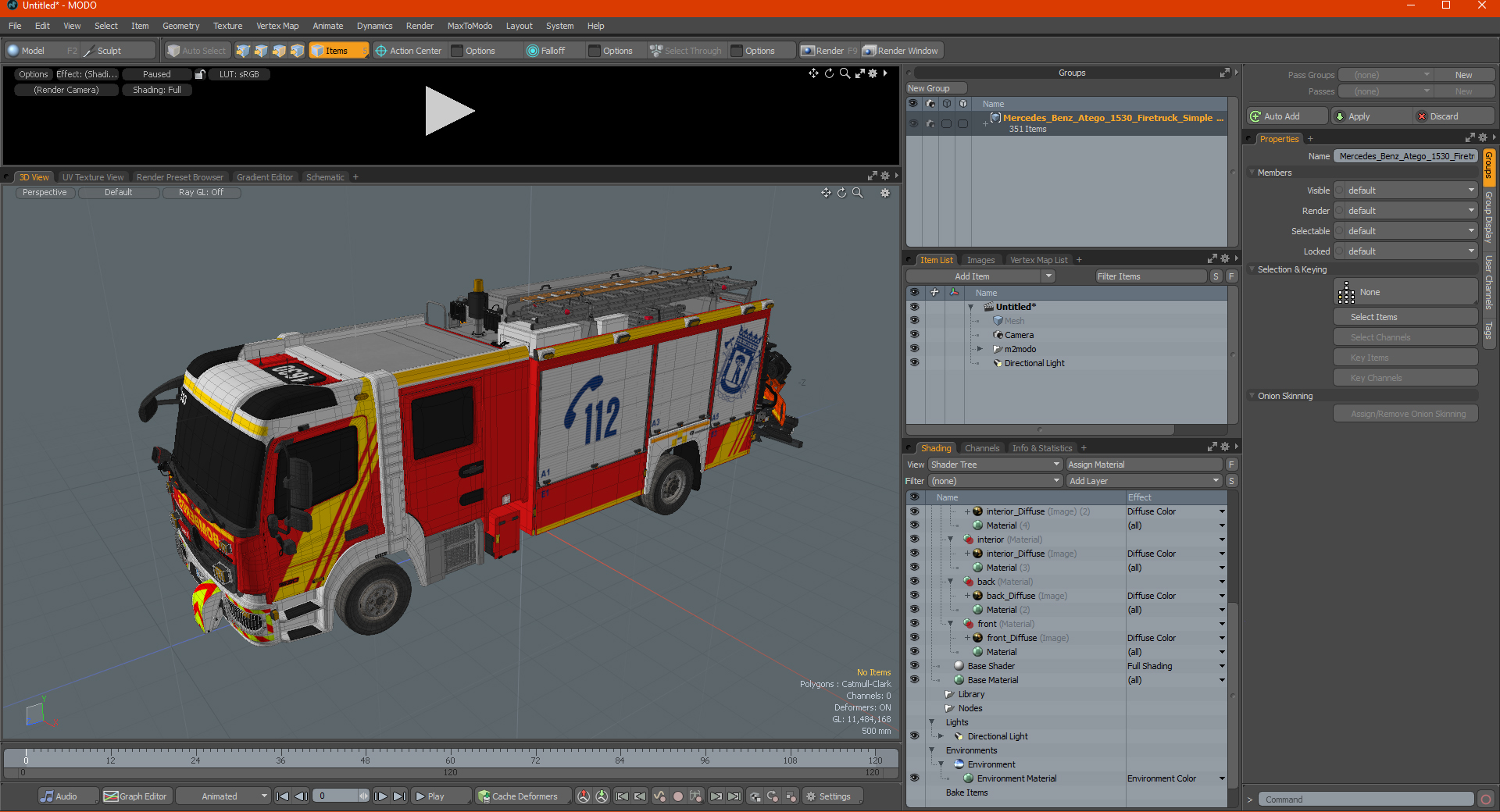Click the Play button
The height and width of the screenshot is (812, 1500).
pyautogui.click(x=441, y=796)
